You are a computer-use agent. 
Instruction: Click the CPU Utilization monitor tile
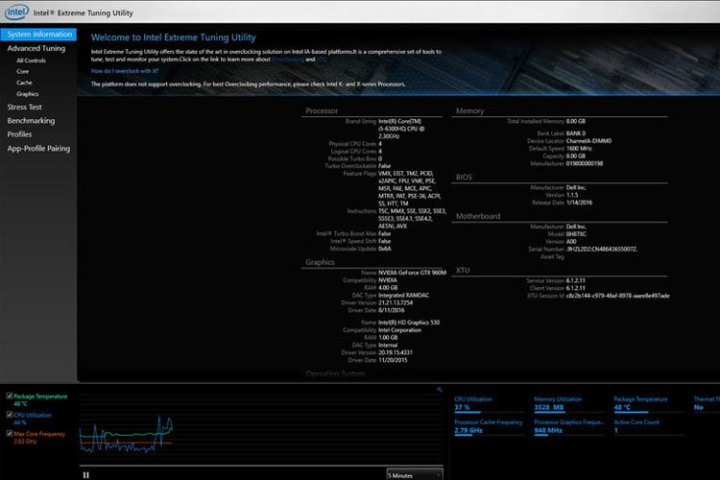(486, 403)
